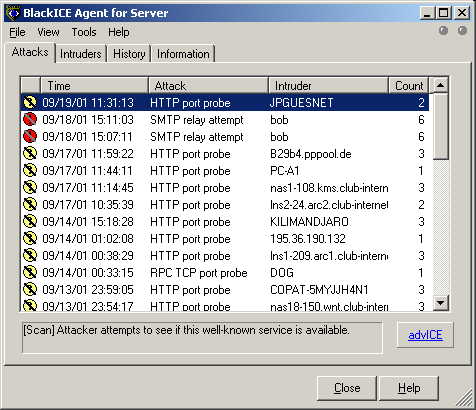Select the nas1-108.kms.club-intern intruder entry
Screen dimensions: 476x410
[x=329, y=188]
